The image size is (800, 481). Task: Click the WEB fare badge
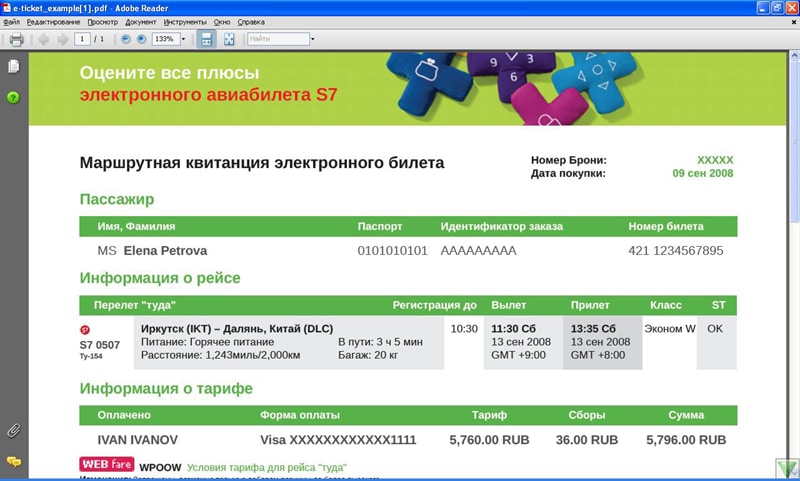[x=107, y=464]
